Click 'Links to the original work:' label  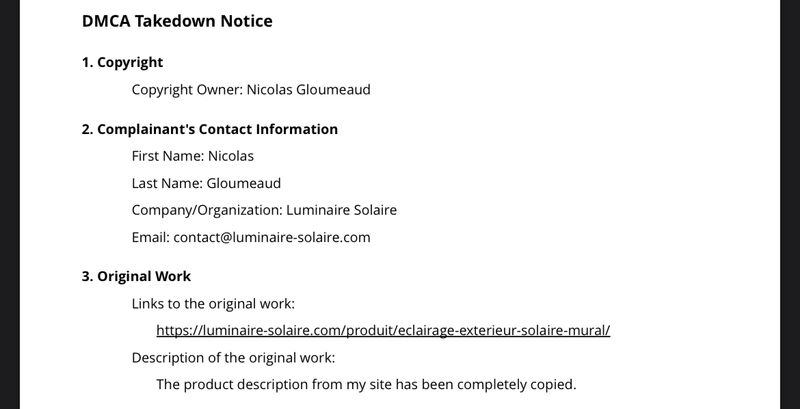tap(213, 304)
